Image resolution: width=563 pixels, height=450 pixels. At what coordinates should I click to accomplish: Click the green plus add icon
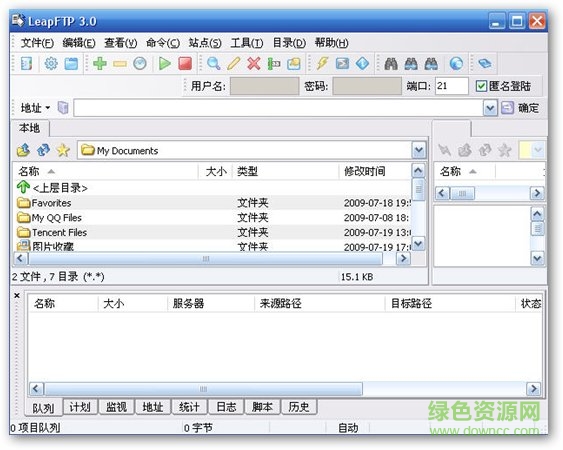[x=100, y=64]
